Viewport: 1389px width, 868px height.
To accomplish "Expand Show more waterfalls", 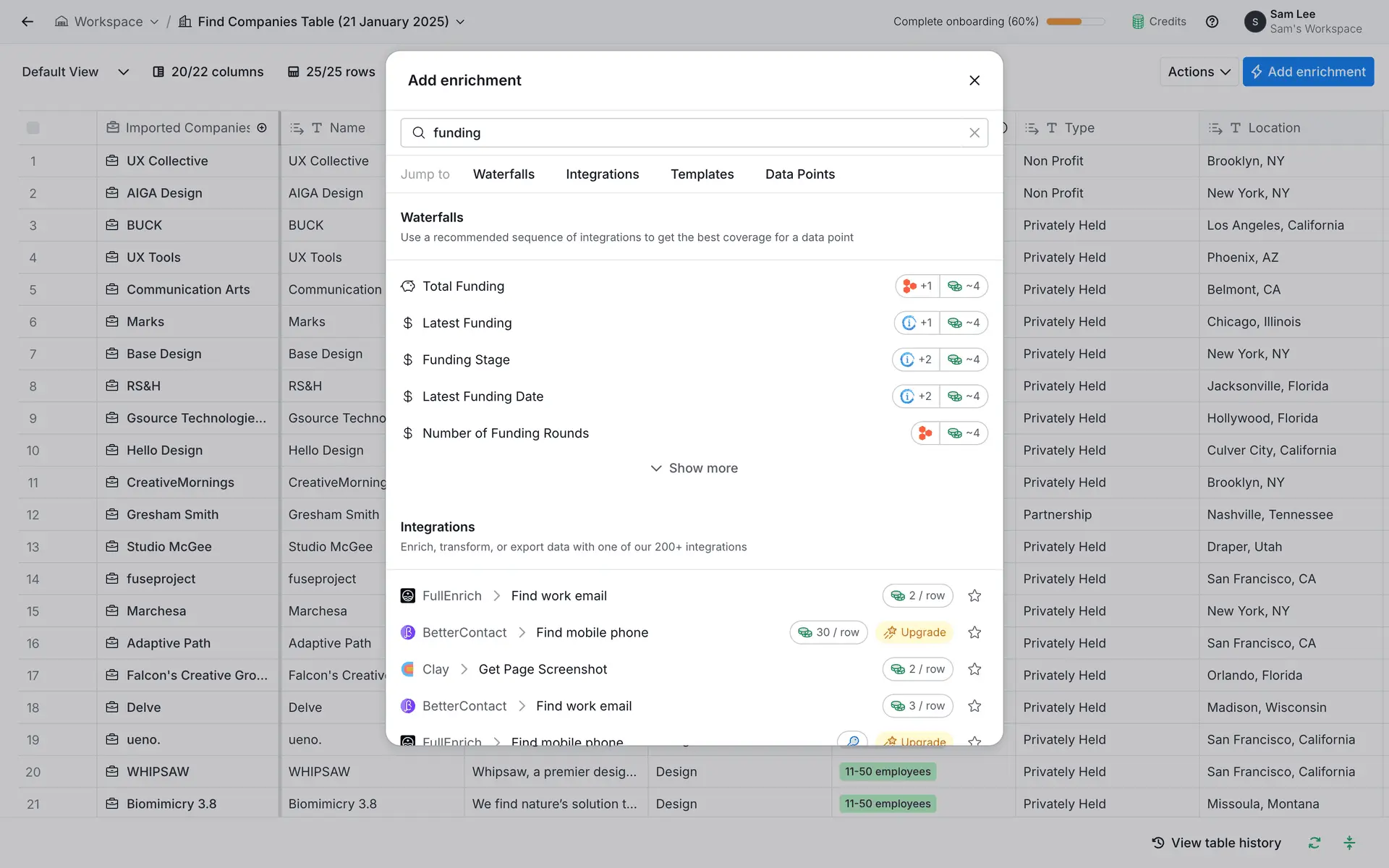I will (x=694, y=469).
